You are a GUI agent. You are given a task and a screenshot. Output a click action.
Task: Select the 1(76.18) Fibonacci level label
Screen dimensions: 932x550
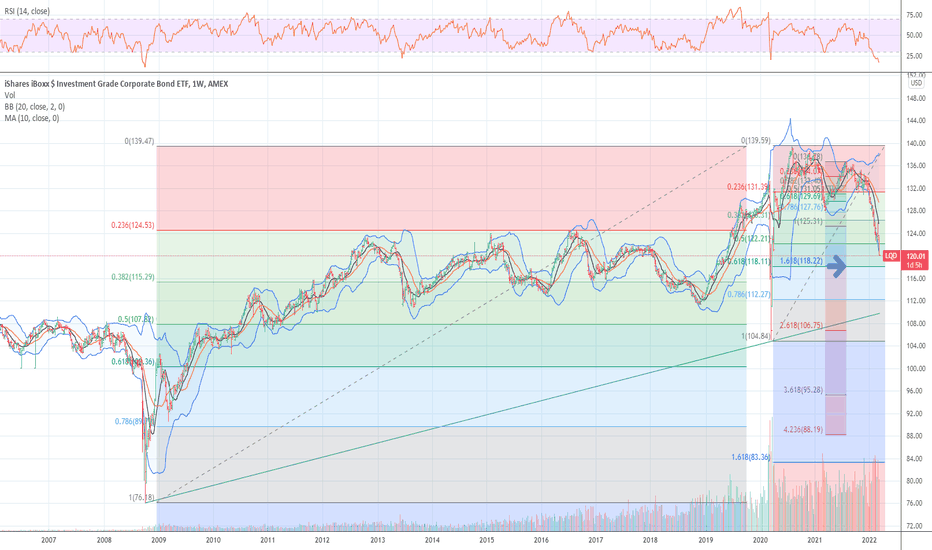click(x=141, y=498)
